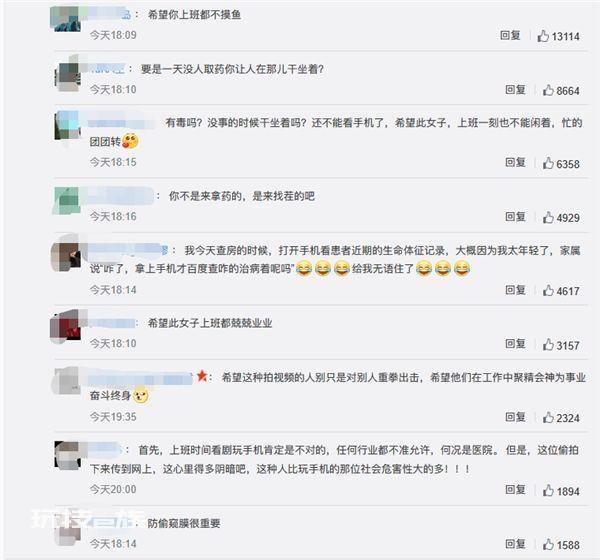Click thumbs-up icon beside 2324
This screenshot has height=560, width=600.
point(548,417)
